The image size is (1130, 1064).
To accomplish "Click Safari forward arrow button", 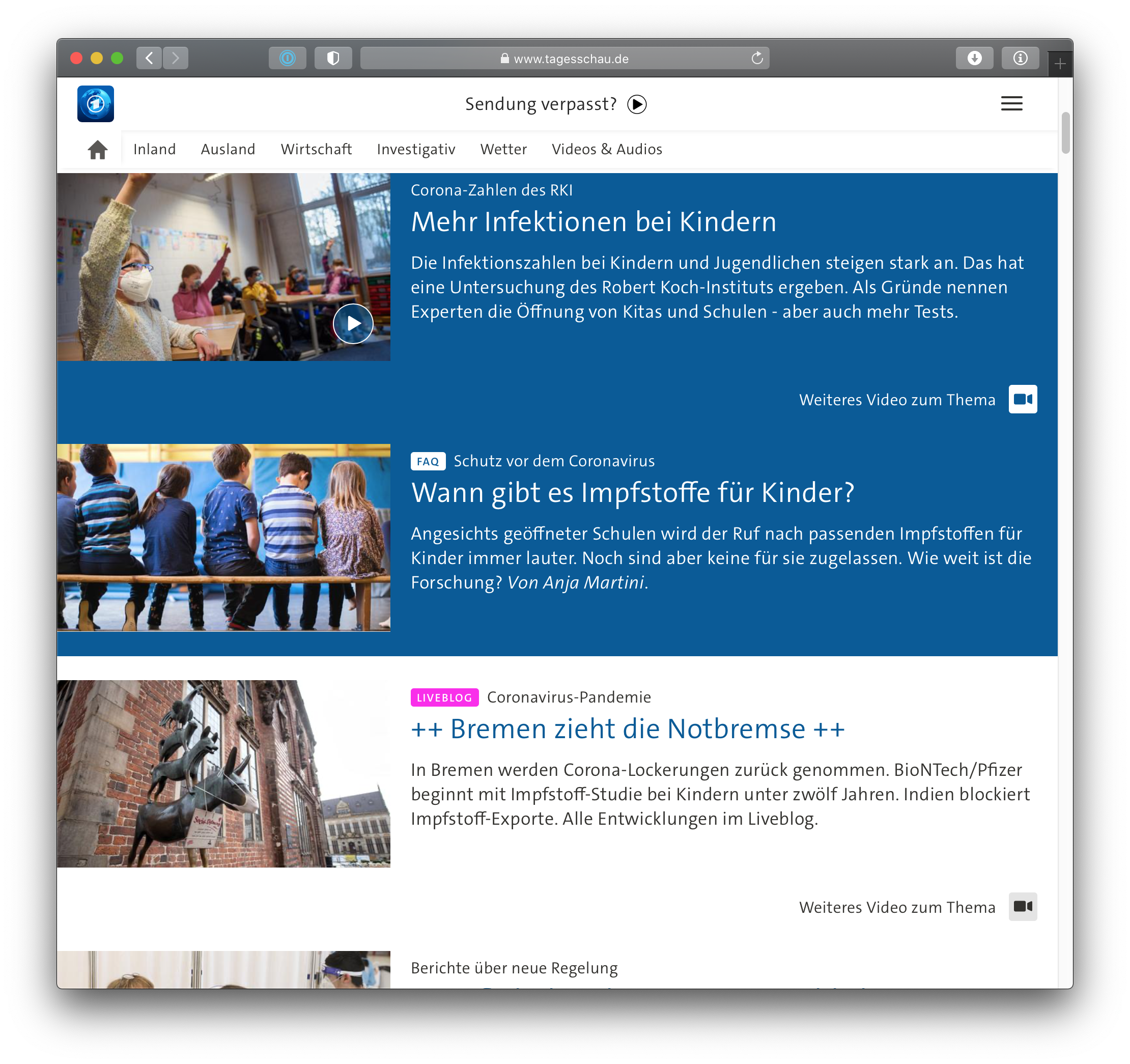I will tap(176, 58).
